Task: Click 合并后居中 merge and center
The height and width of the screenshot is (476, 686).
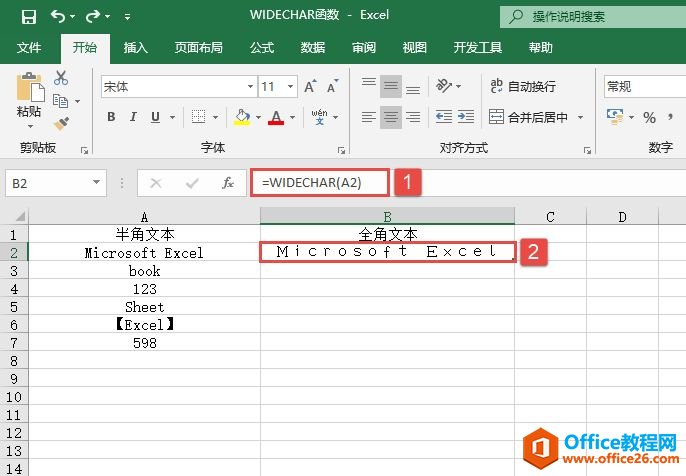Action: point(528,117)
